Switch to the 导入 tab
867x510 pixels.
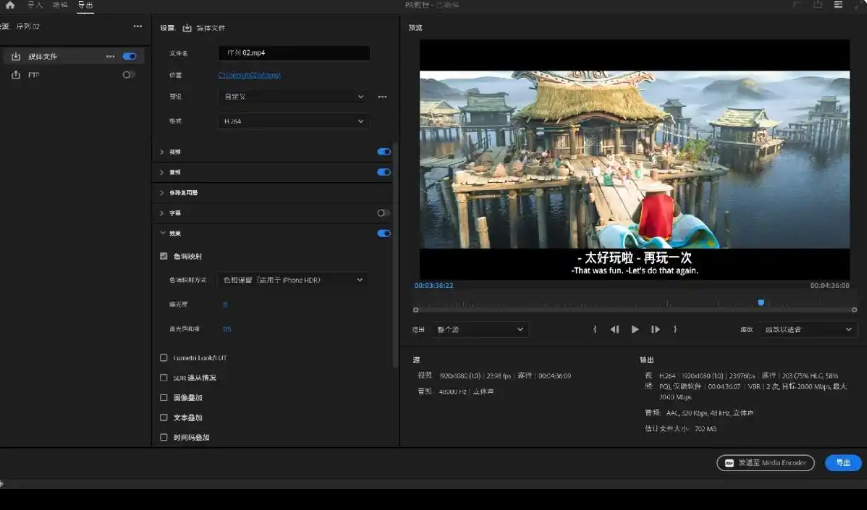click(x=35, y=5)
